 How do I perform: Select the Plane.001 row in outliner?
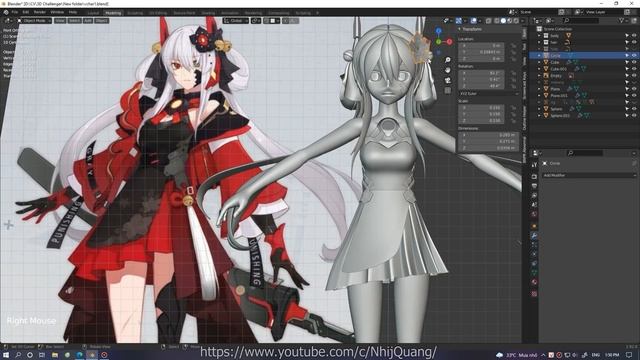pyautogui.click(x=584, y=96)
